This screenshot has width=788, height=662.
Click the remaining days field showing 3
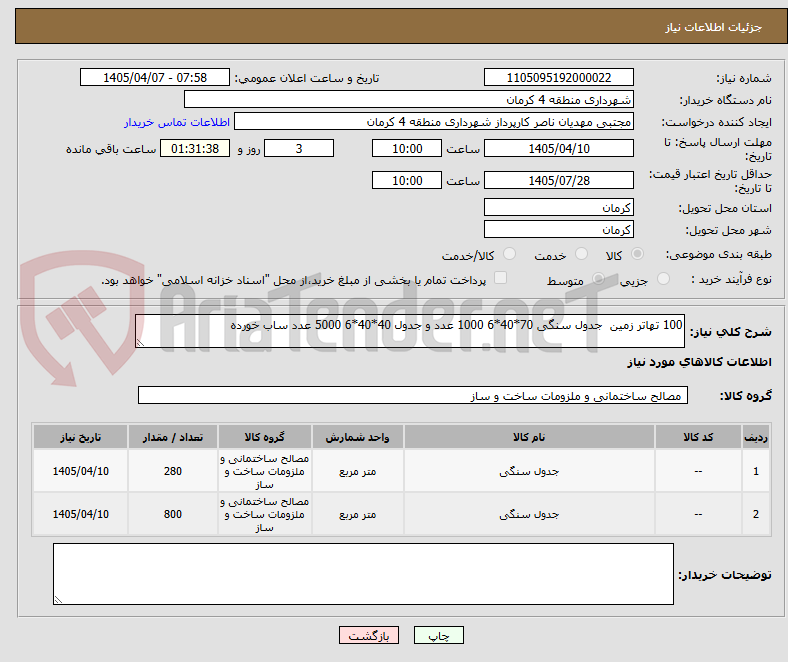point(299,149)
